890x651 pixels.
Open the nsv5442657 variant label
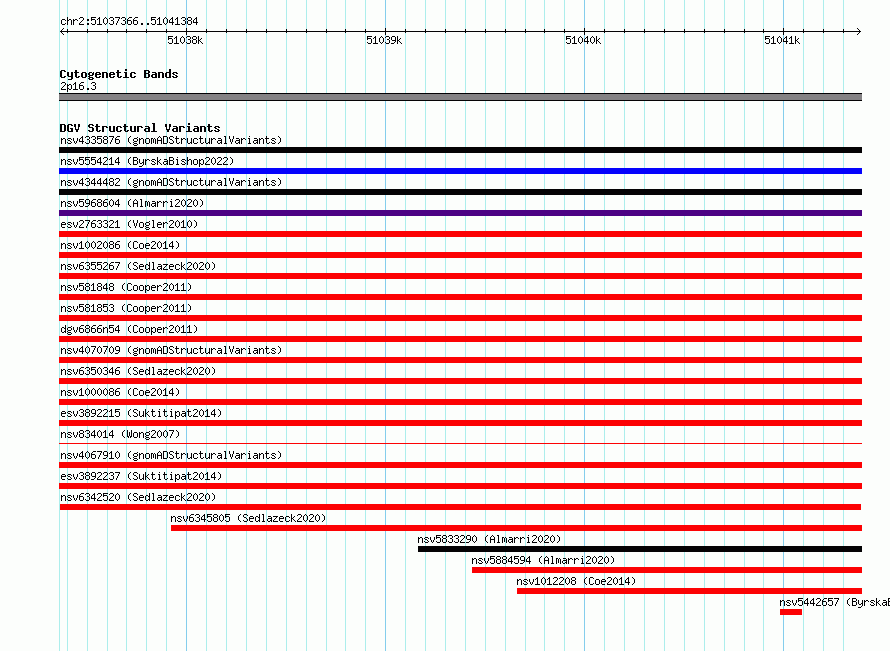coord(834,602)
